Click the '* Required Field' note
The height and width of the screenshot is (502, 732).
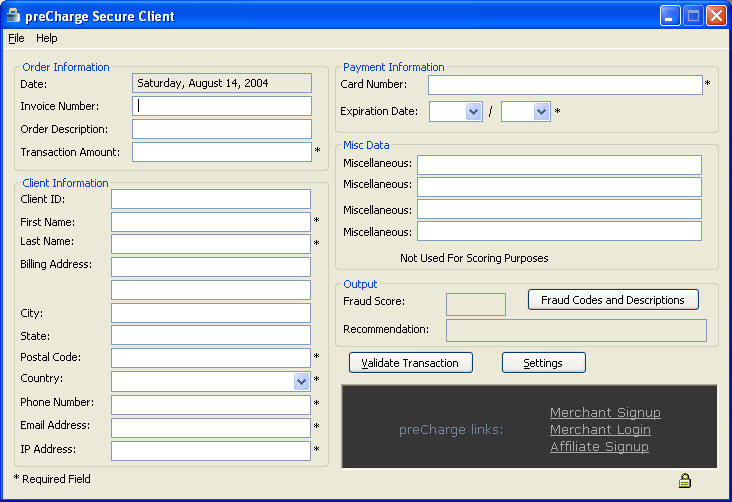coord(52,479)
